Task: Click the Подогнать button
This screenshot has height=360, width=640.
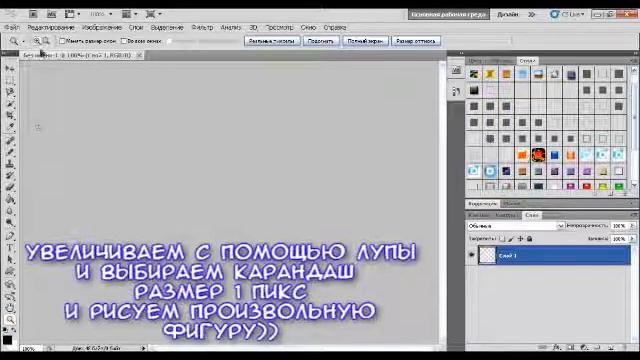Action: click(321, 41)
